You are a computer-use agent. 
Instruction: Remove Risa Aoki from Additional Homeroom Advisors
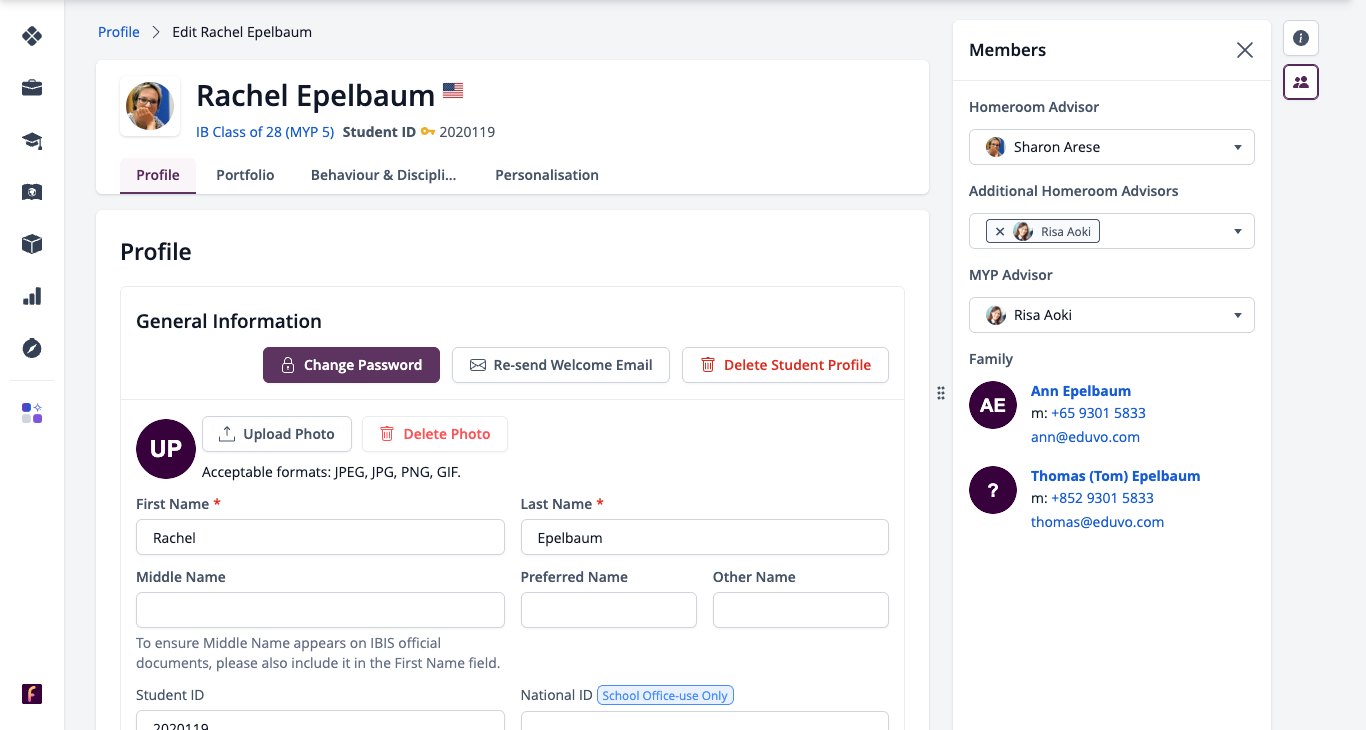(1000, 231)
